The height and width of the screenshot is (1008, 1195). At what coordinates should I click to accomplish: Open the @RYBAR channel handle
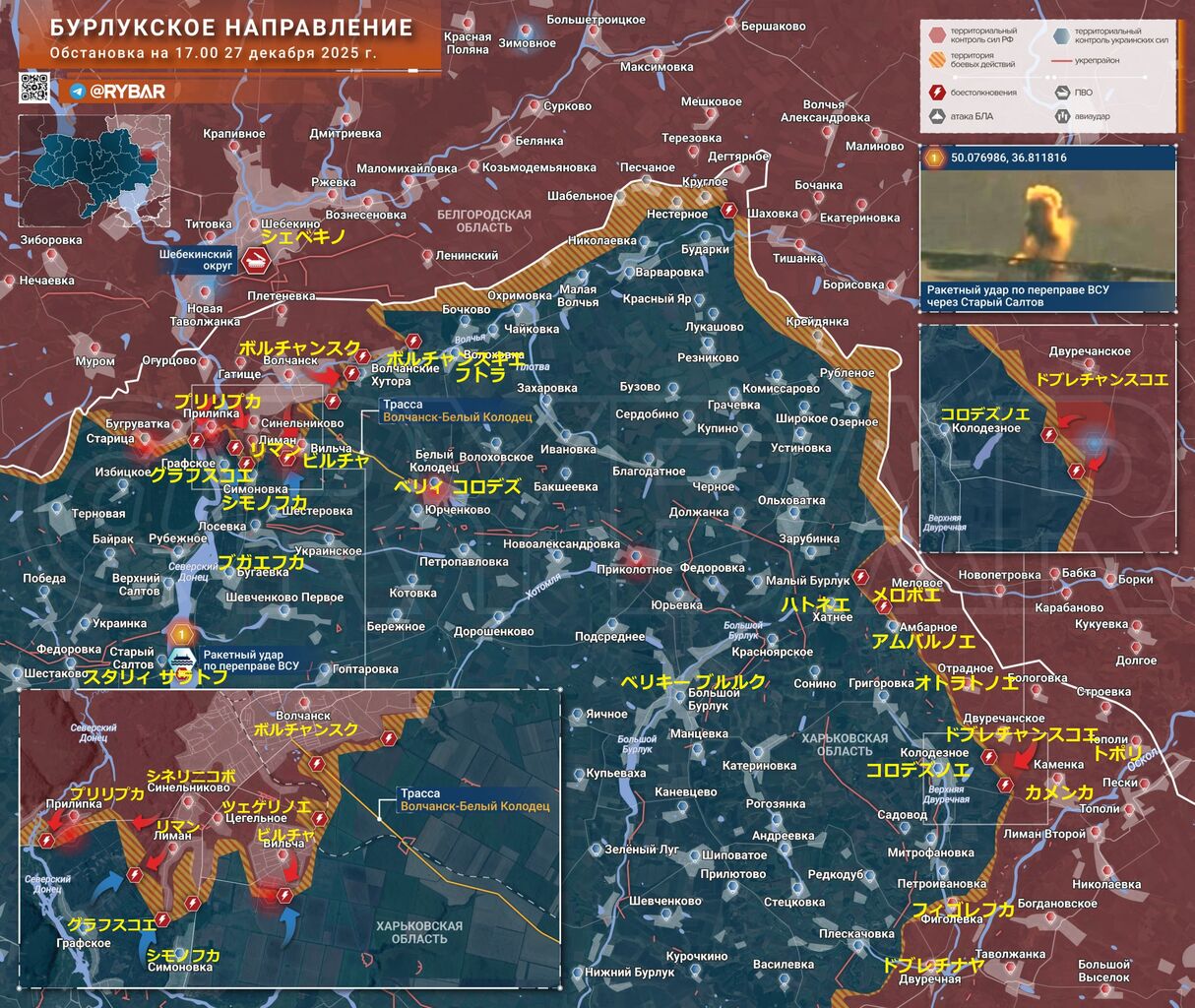tap(127, 92)
